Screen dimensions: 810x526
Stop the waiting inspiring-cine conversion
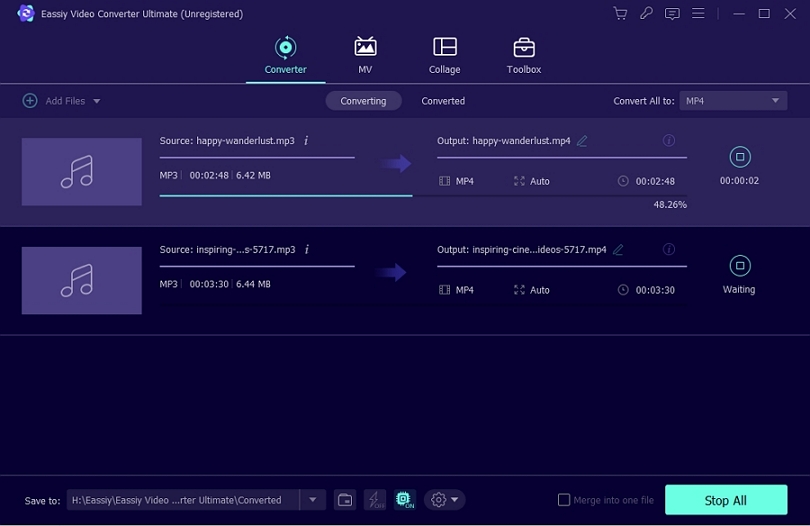coord(740,266)
